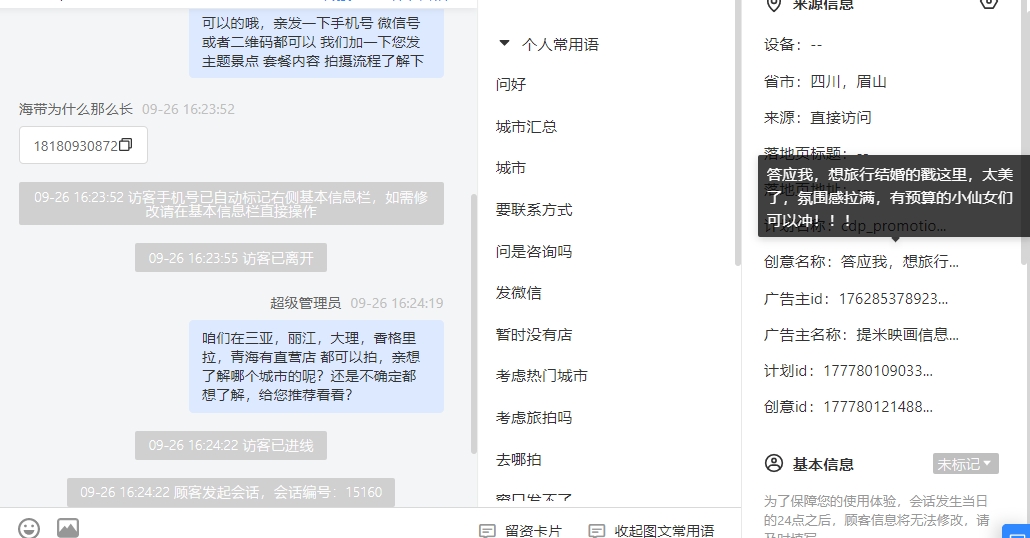Select the 问好 quick phrase
This screenshot has width=1030, height=538.
pos(511,85)
